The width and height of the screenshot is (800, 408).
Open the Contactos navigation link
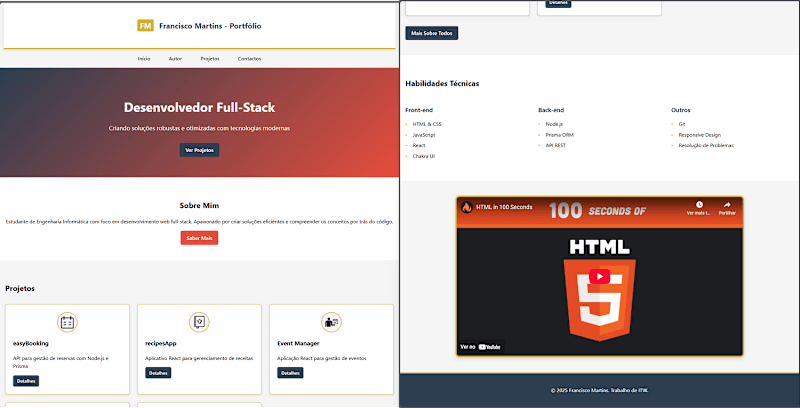tap(249, 59)
